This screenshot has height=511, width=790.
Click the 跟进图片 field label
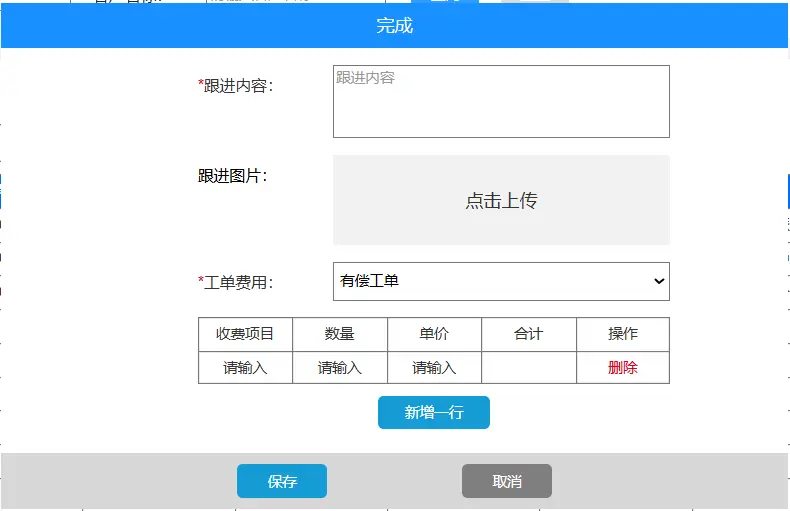(x=233, y=176)
